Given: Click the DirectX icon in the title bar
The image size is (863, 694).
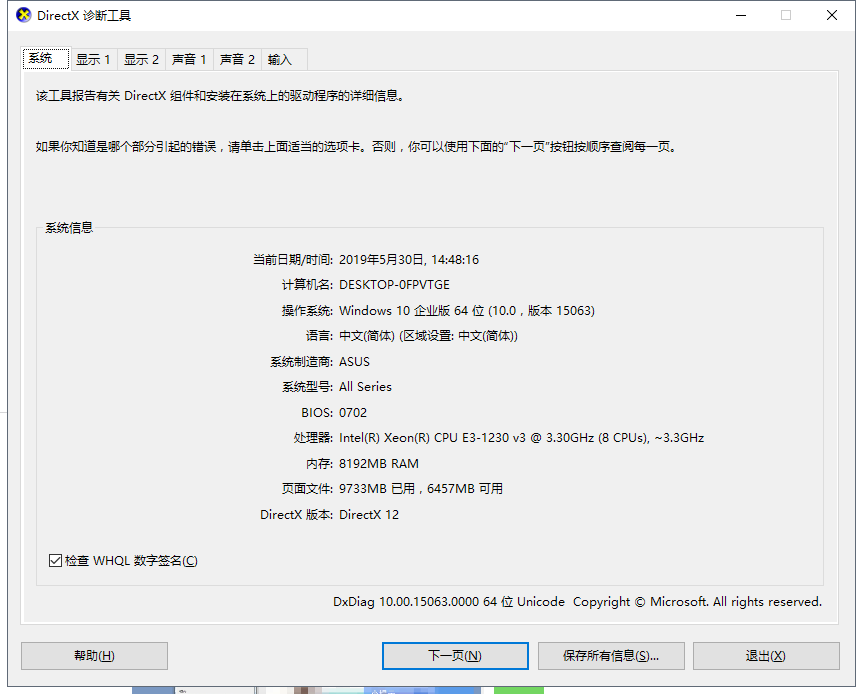Looking at the screenshot, I should 24,15.
